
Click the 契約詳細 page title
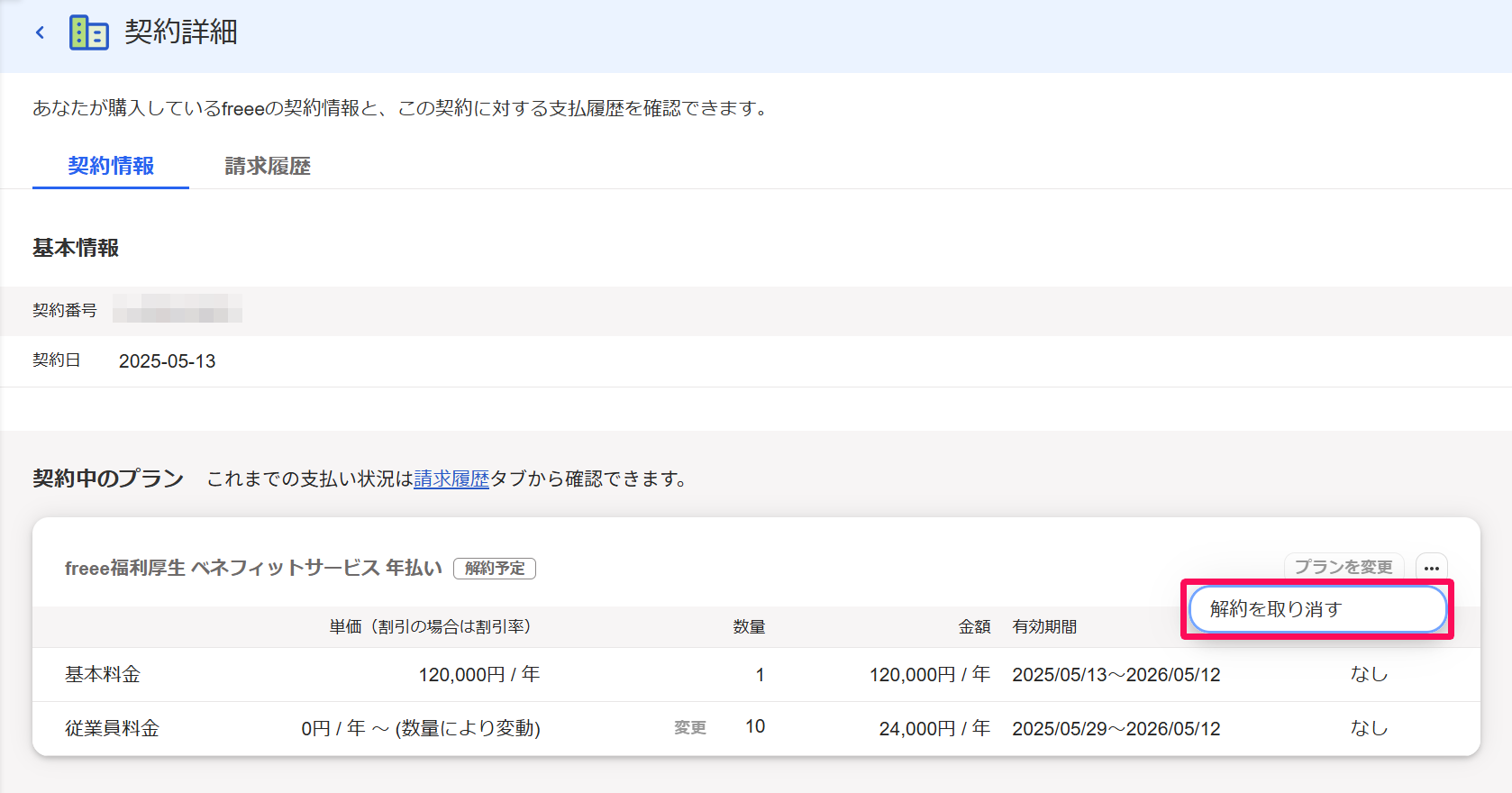pos(181,32)
